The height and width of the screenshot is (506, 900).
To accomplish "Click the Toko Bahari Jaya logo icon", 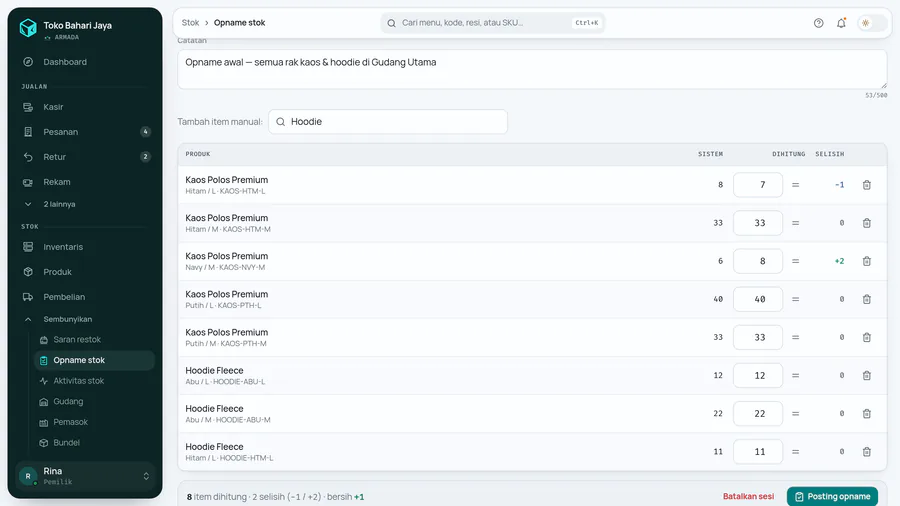I will click(28, 28).
